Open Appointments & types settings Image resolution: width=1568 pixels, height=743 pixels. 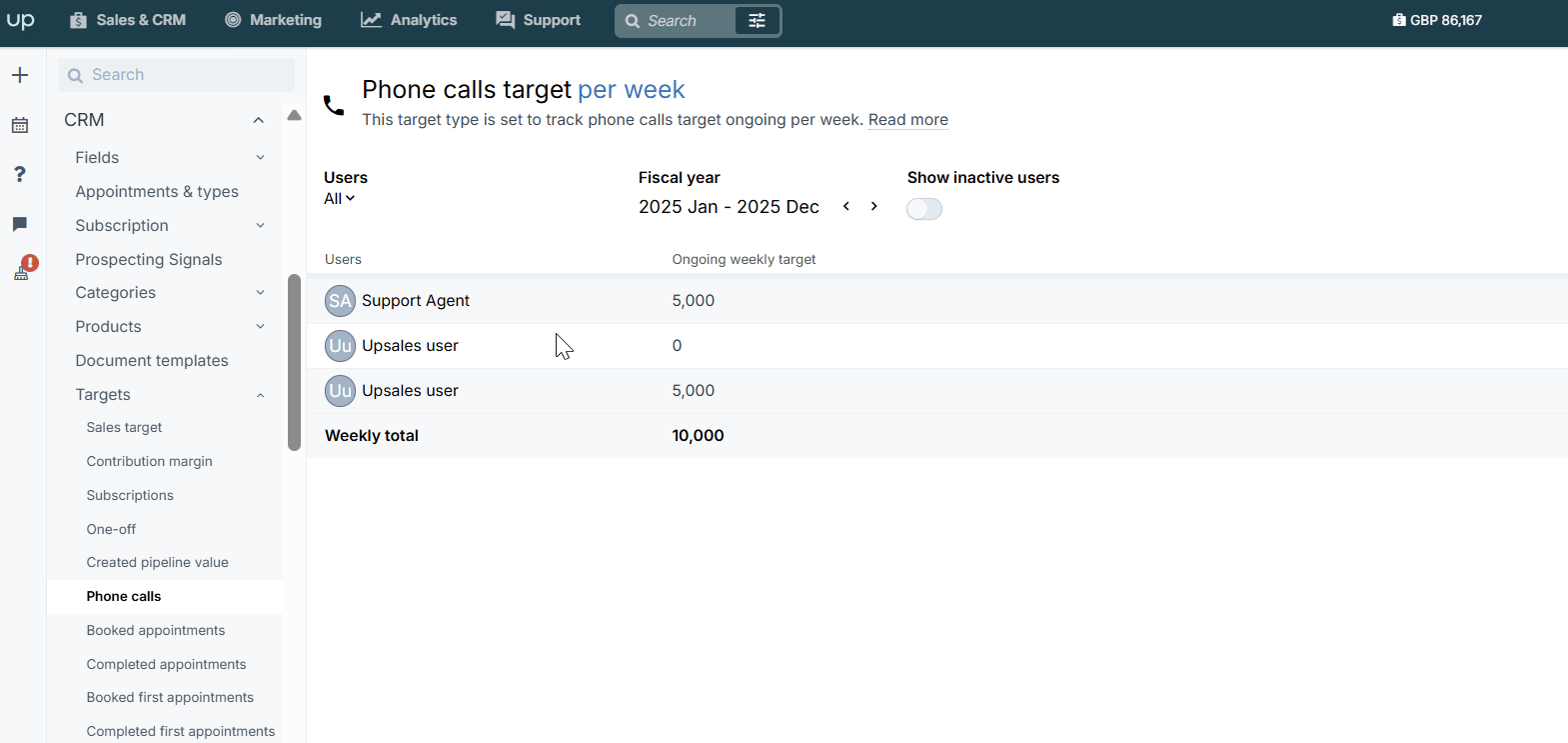(x=157, y=192)
